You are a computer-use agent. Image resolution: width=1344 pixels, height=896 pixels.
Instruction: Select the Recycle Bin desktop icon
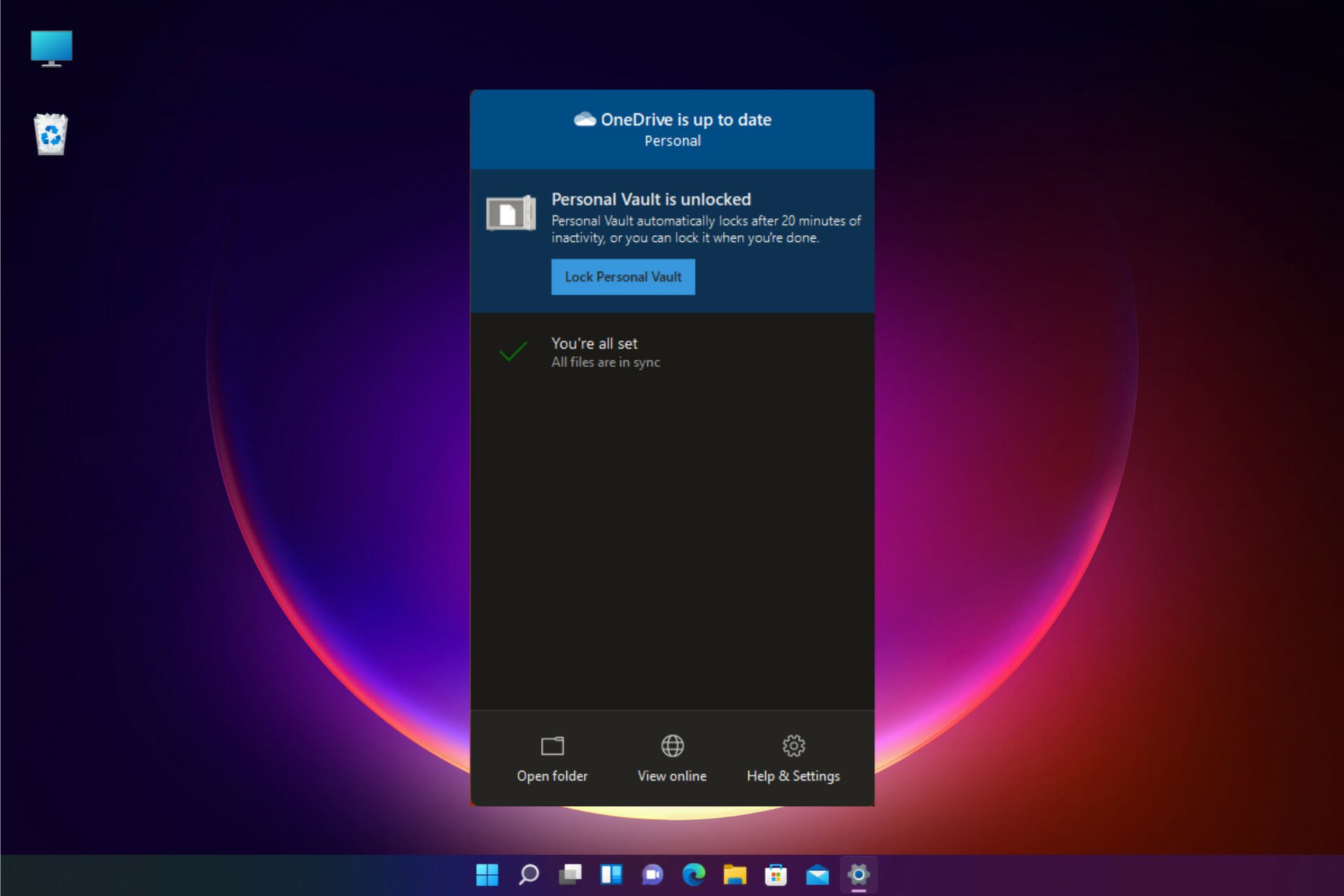(x=51, y=134)
